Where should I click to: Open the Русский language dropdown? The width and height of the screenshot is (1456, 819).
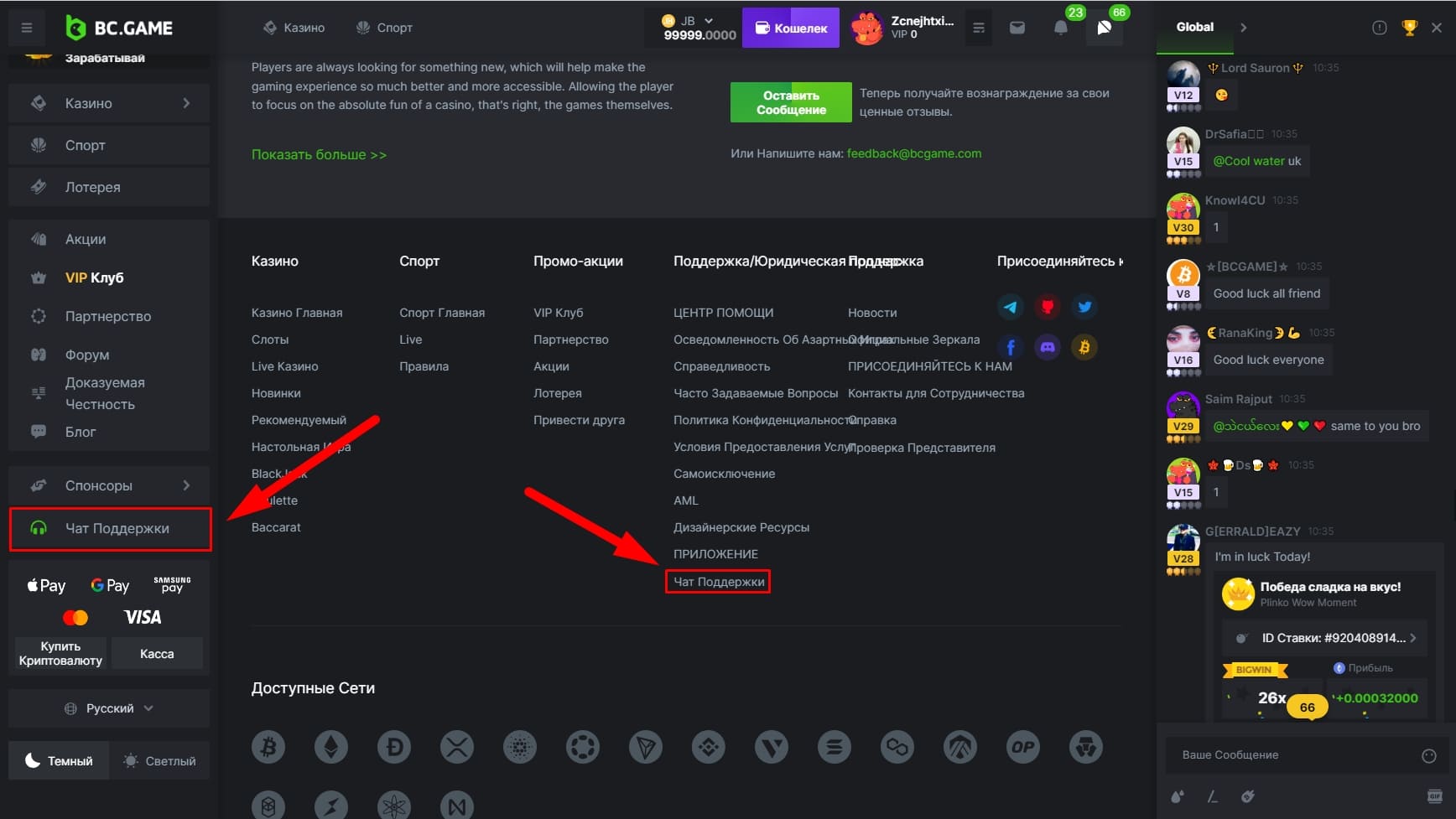[x=109, y=708]
